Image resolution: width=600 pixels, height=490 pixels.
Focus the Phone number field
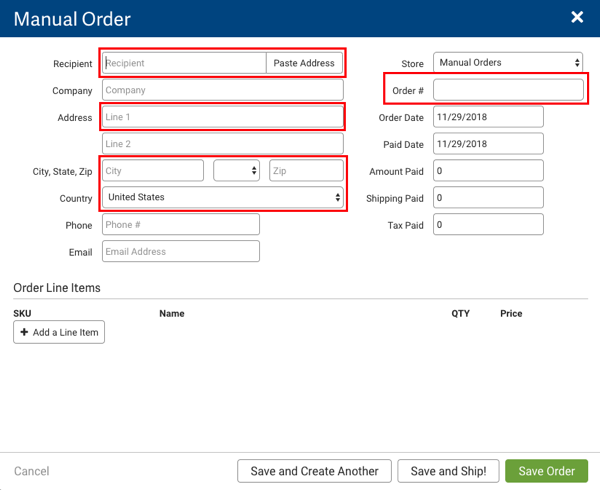pyautogui.click(x=180, y=225)
